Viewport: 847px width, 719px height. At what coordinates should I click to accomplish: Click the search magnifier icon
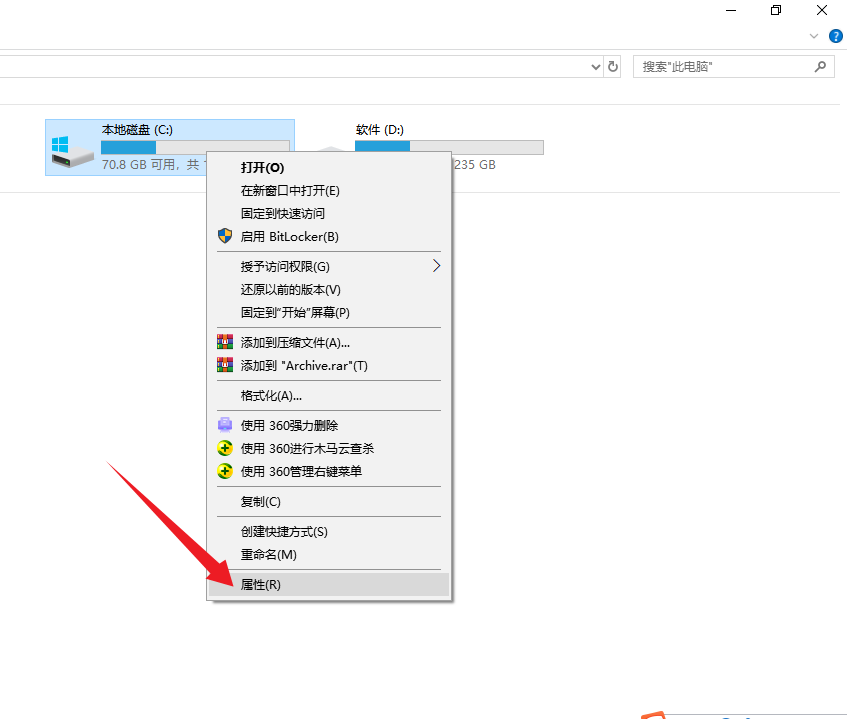coord(820,66)
